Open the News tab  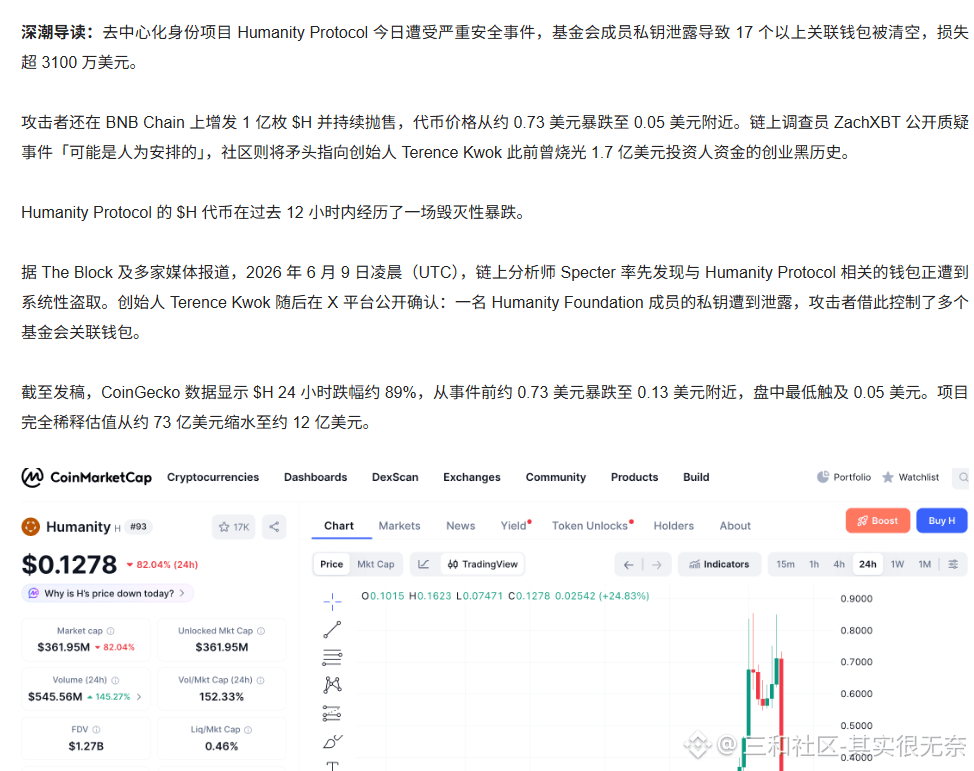tap(460, 526)
